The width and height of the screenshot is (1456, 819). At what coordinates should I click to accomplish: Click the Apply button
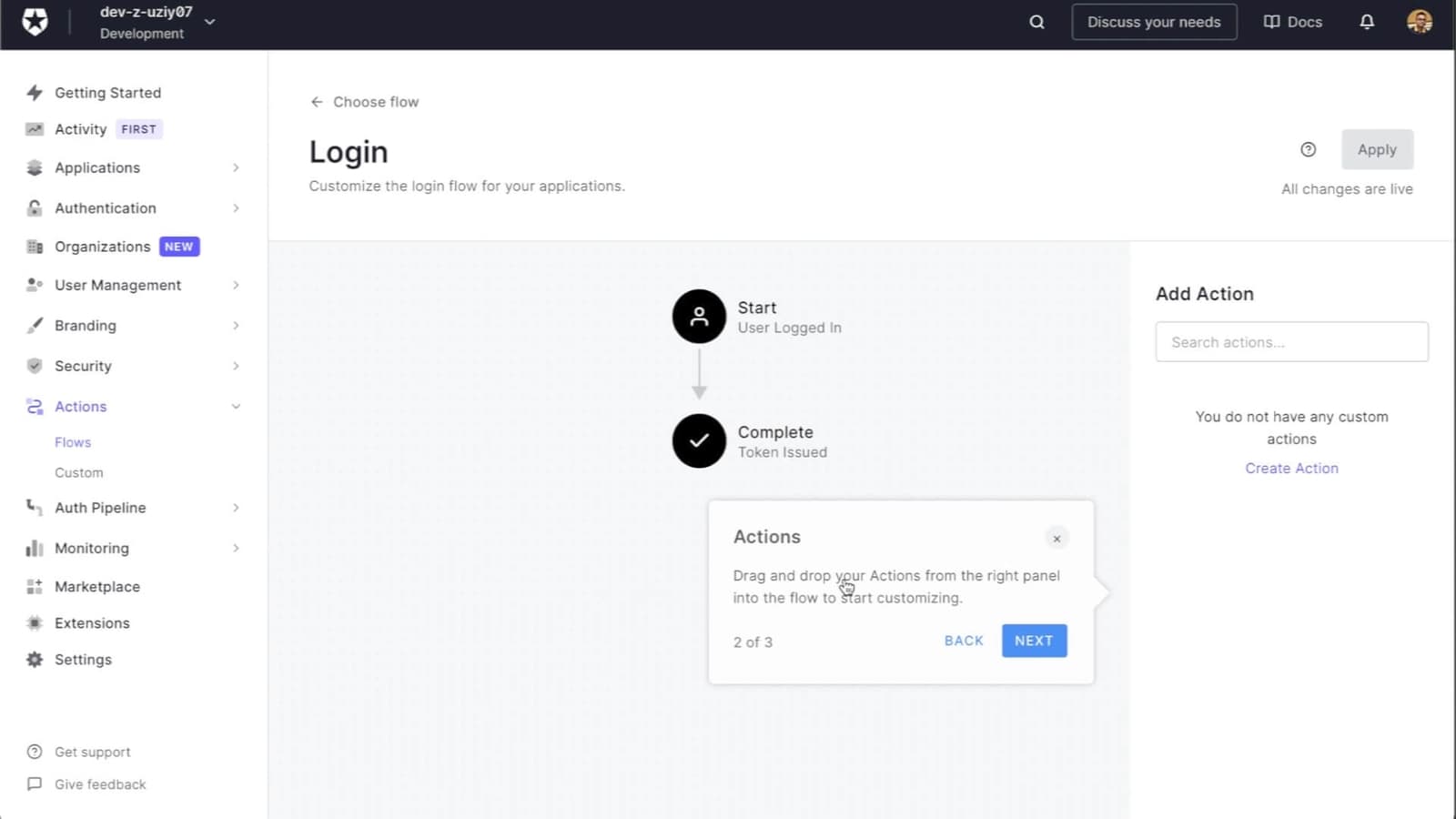coord(1377,148)
